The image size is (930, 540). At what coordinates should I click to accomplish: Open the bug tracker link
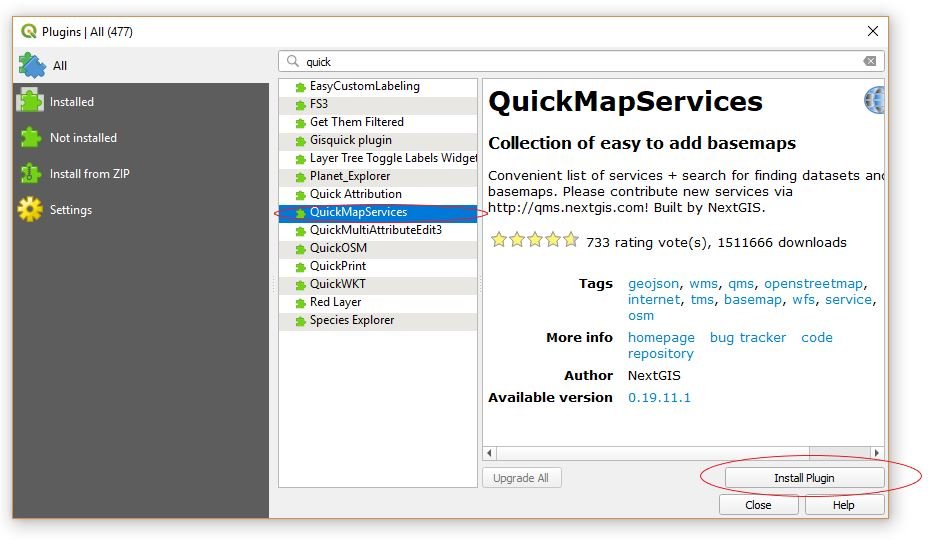click(x=748, y=338)
